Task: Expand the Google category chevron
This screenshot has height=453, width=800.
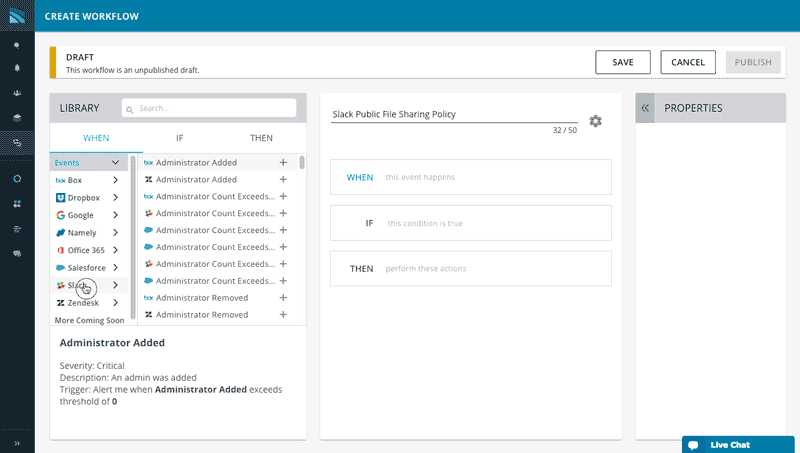Action: [x=115, y=215]
